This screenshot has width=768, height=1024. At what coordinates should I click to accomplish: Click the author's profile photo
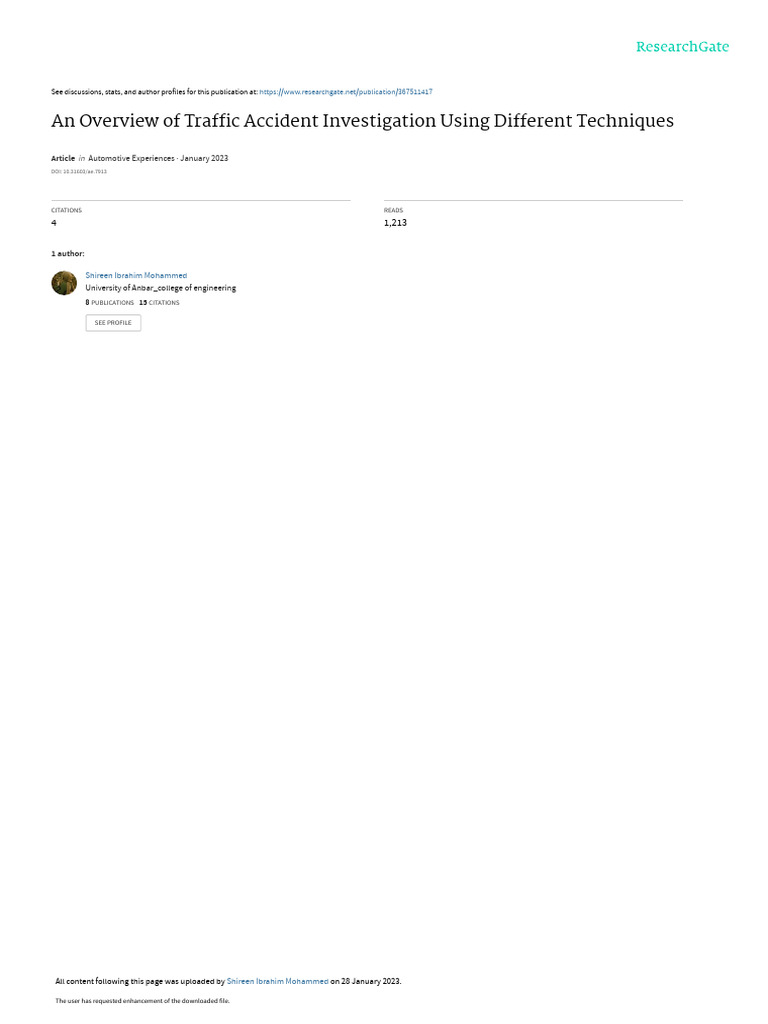(64, 283)
